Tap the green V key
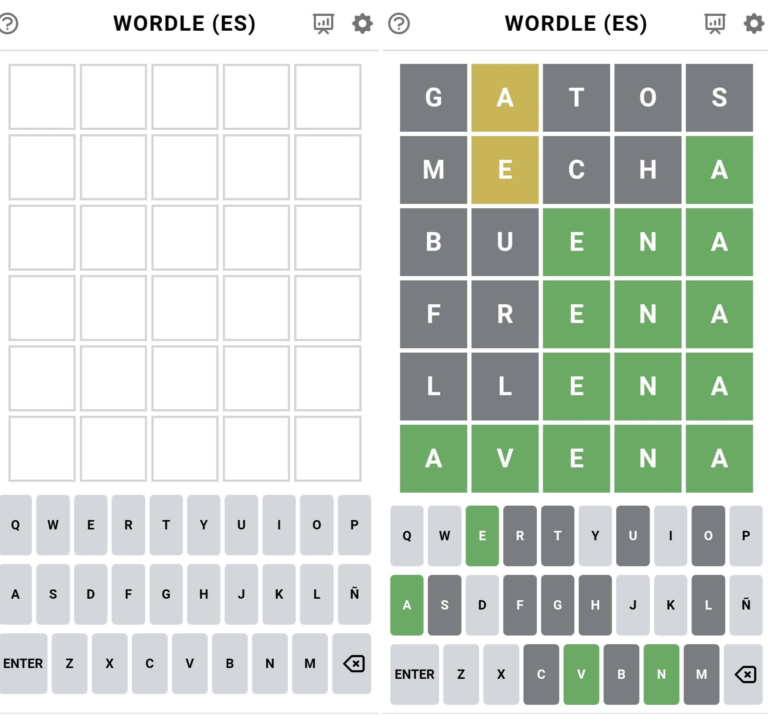The width and height of the screenshot is (768, 716). (581, 674)
